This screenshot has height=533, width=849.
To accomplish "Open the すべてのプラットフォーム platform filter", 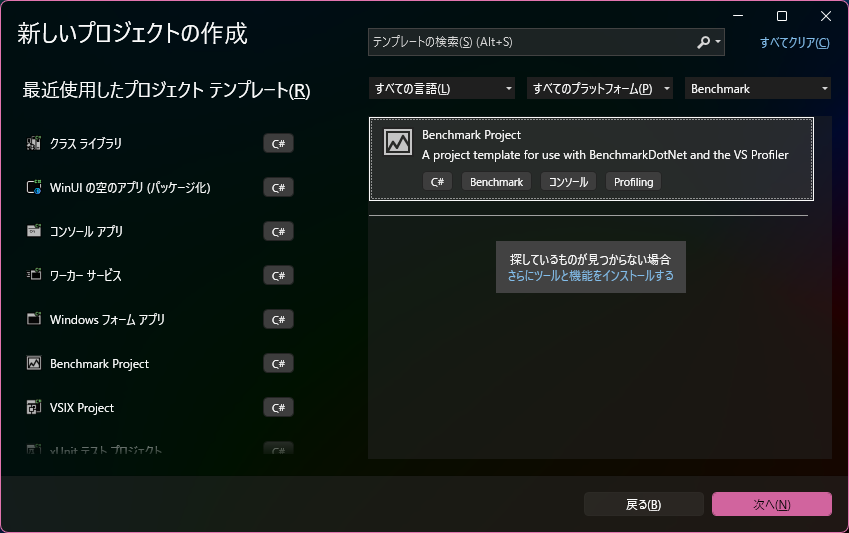I will pyautogui.click(x=600, y=88).
